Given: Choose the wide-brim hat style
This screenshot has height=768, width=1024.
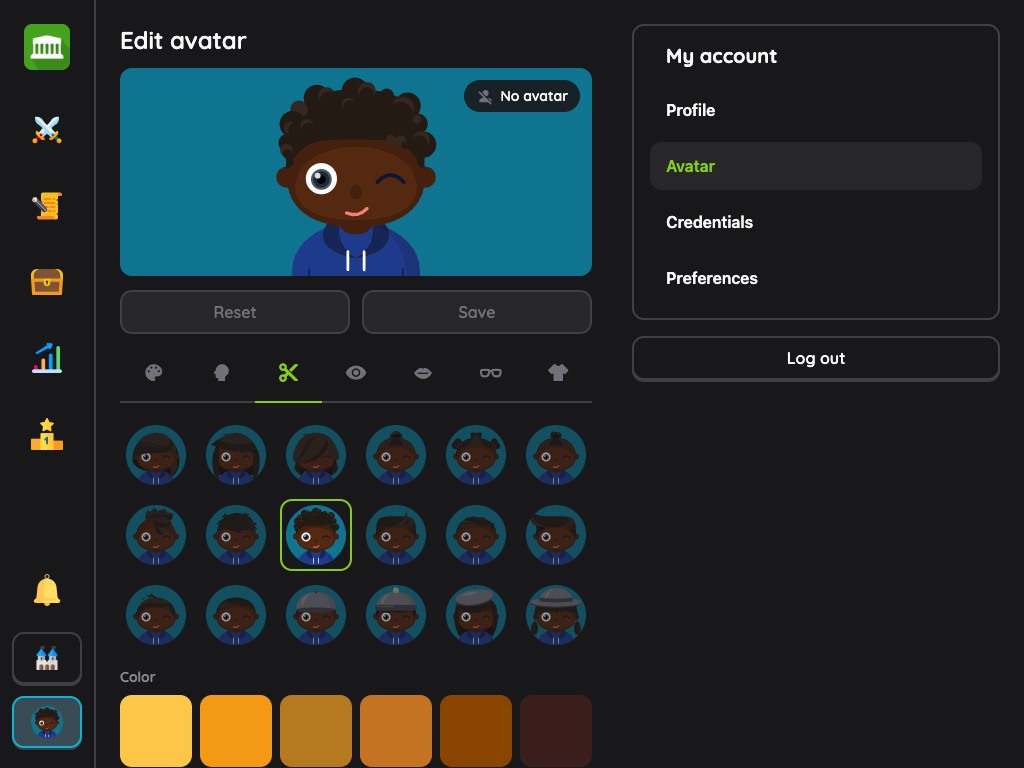Looking at the screenshot, I should [x=556, y=615].
